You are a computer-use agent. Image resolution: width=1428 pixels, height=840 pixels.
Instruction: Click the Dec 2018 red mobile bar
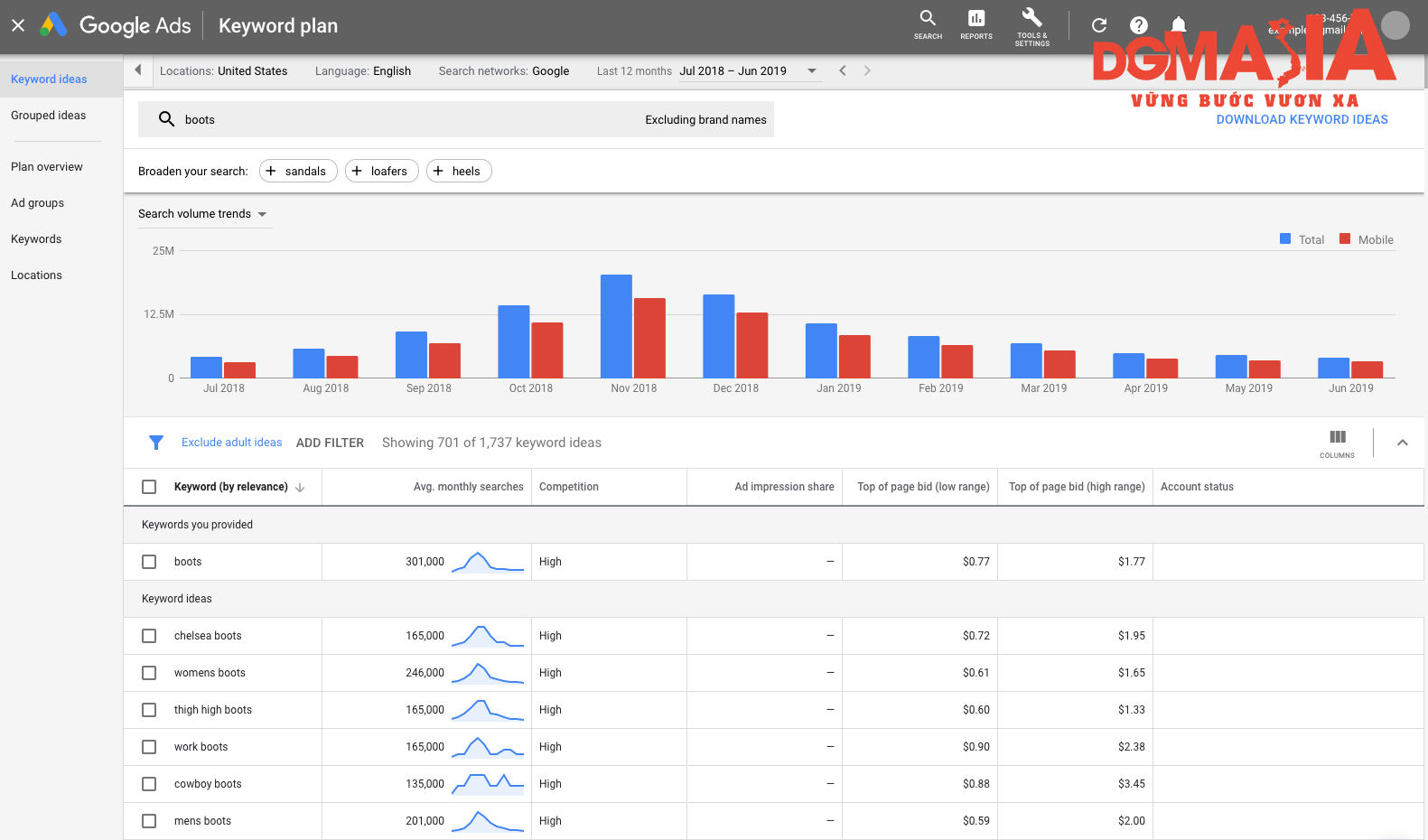click(x=752, y=345)
